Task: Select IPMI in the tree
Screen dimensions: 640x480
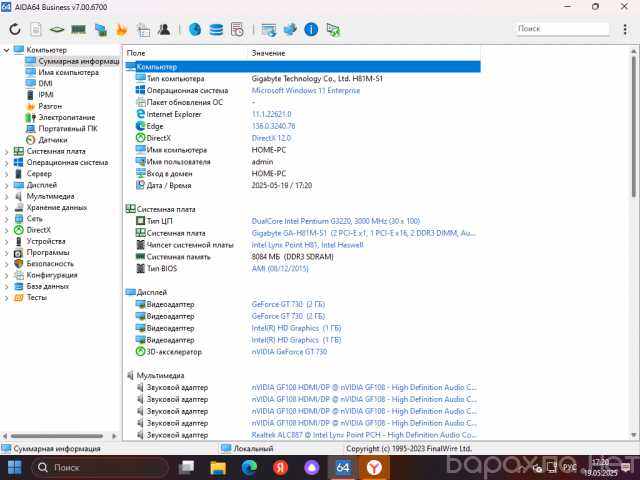Action: pyautogui.click(x=46, y=95)
